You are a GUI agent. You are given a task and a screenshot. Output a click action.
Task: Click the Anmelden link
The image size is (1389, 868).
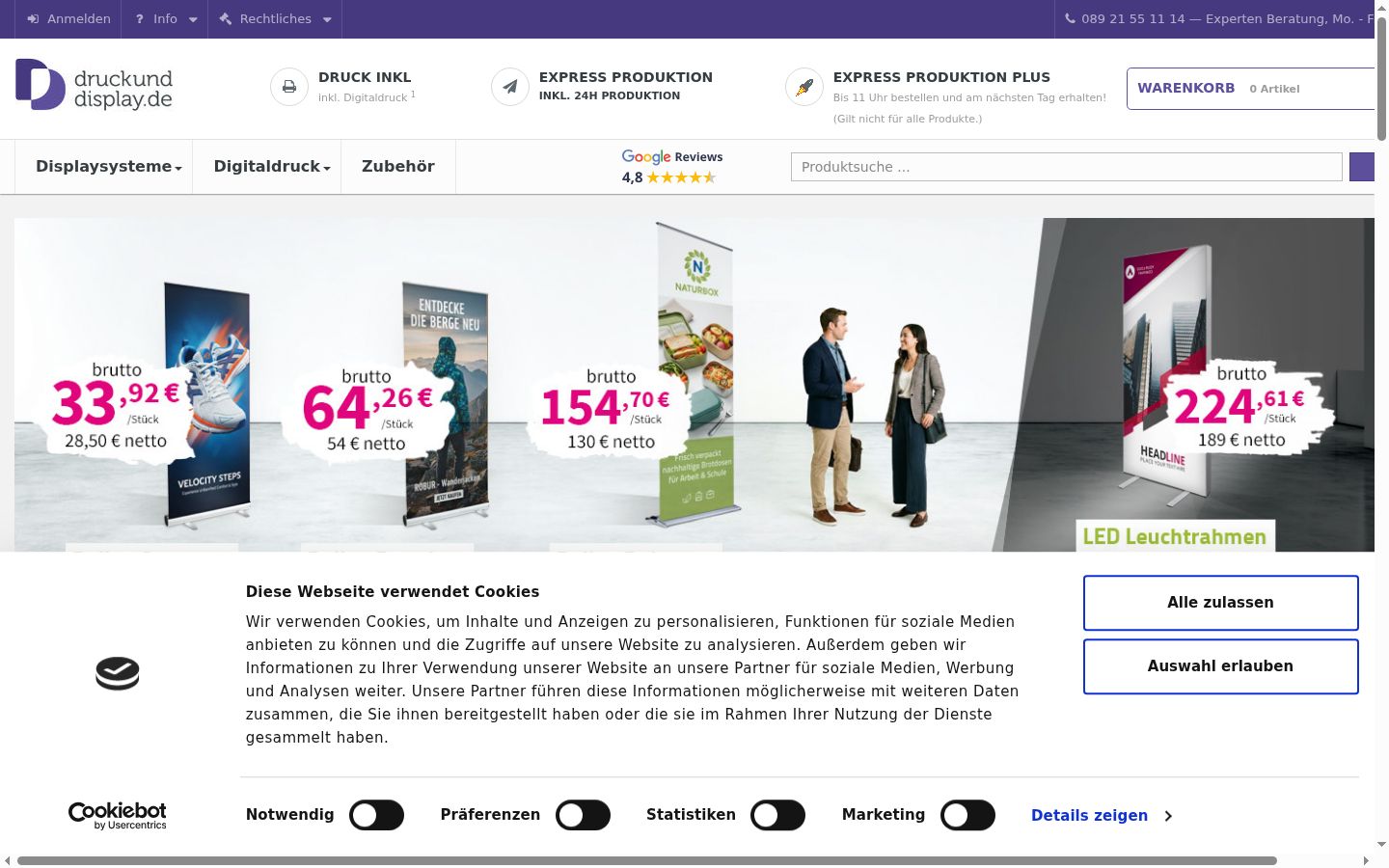pyautogui.click(x=68, y=19)
